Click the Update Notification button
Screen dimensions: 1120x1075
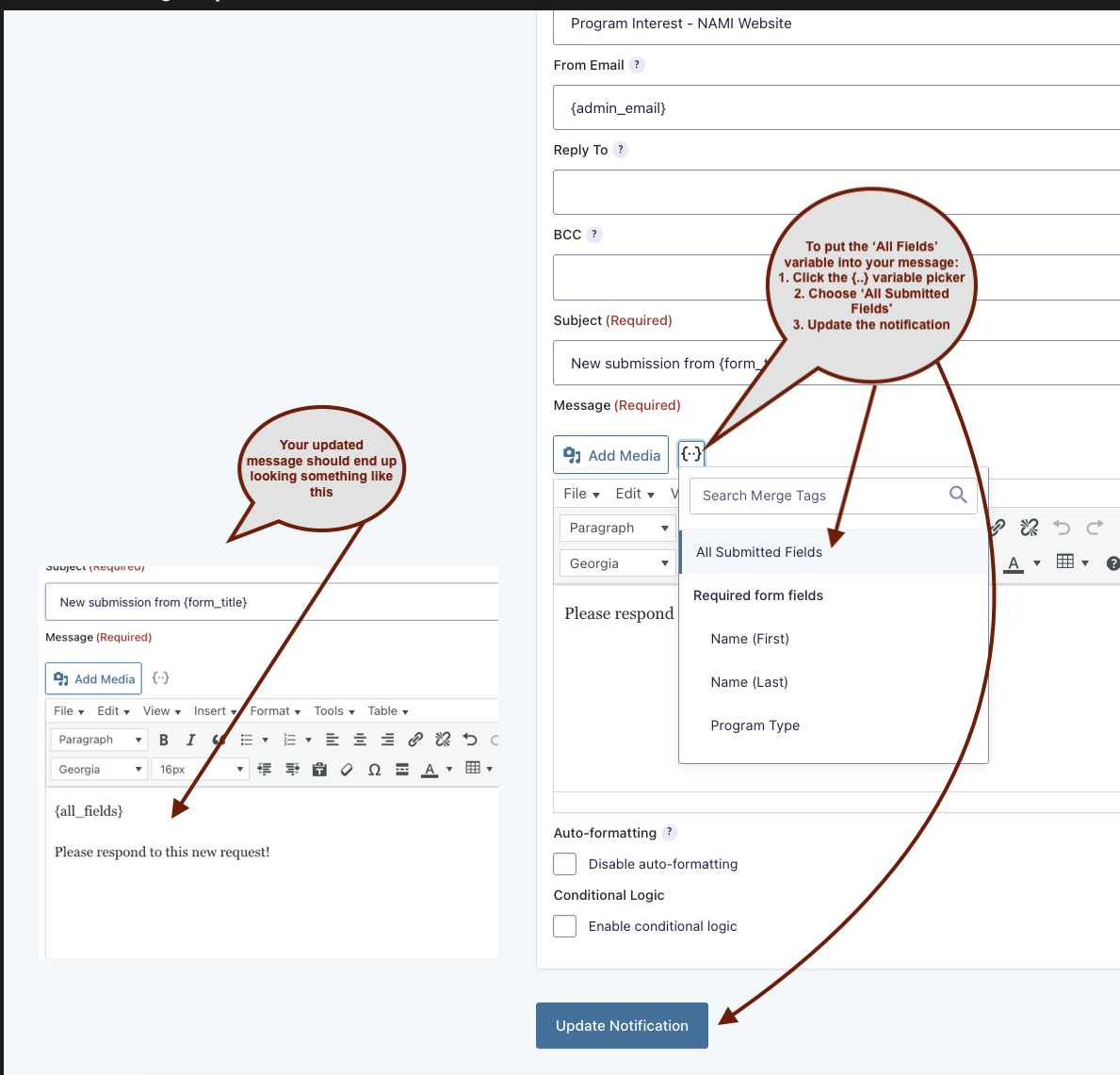(x=622, y=1026)
